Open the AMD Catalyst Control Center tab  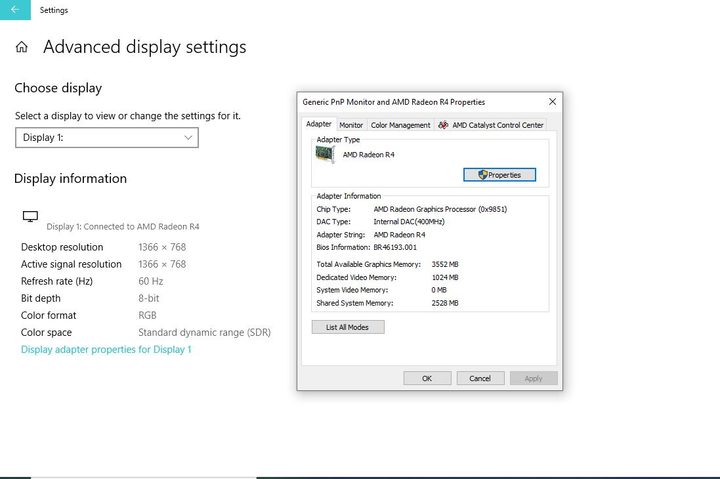pos(490,125)
